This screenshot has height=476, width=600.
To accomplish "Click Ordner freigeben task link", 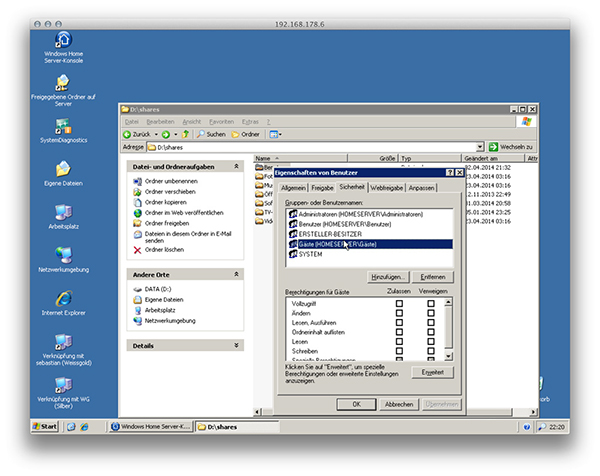I will (x=167, y=223).
